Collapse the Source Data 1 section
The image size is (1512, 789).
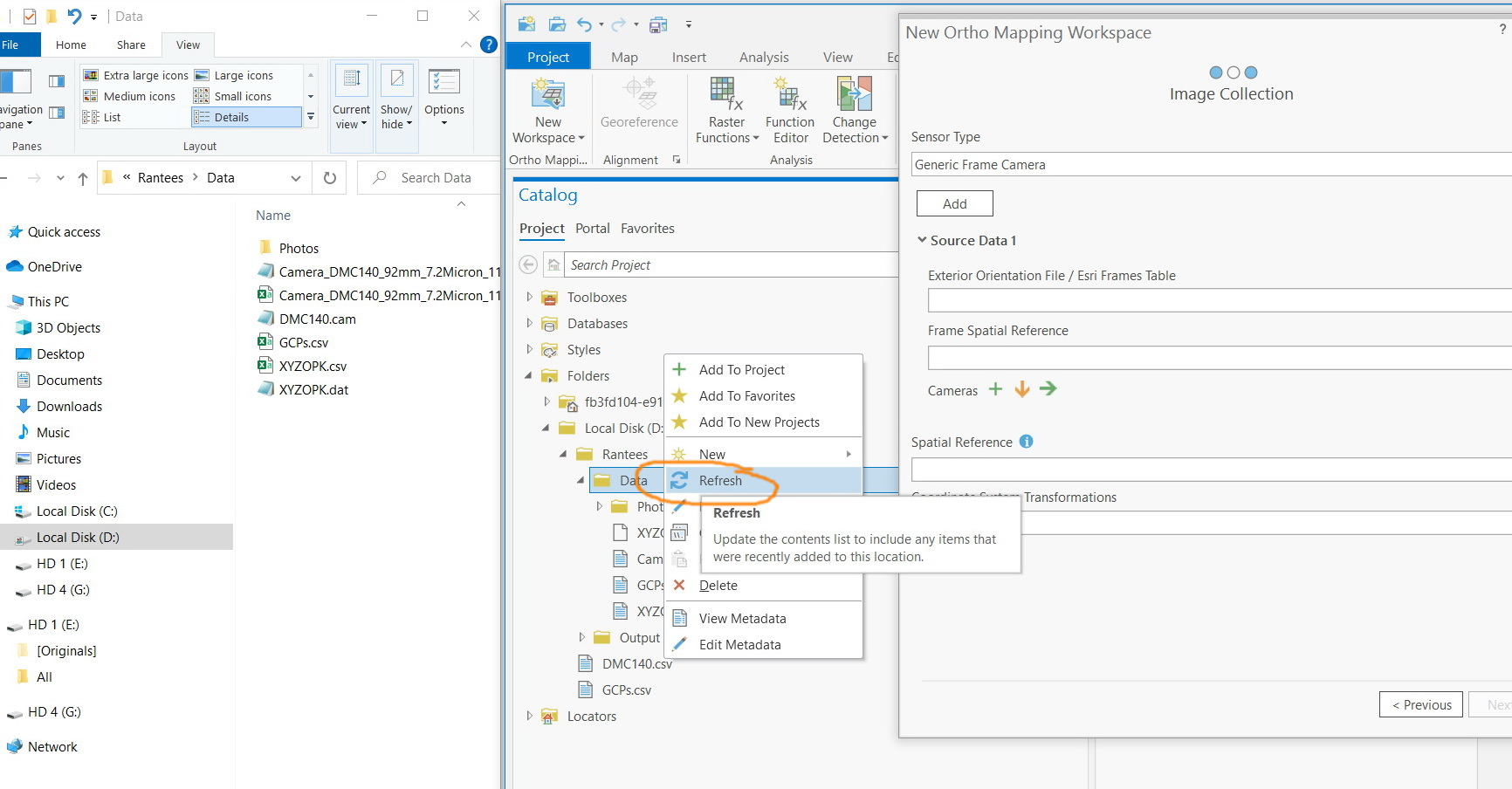(922, 240)
